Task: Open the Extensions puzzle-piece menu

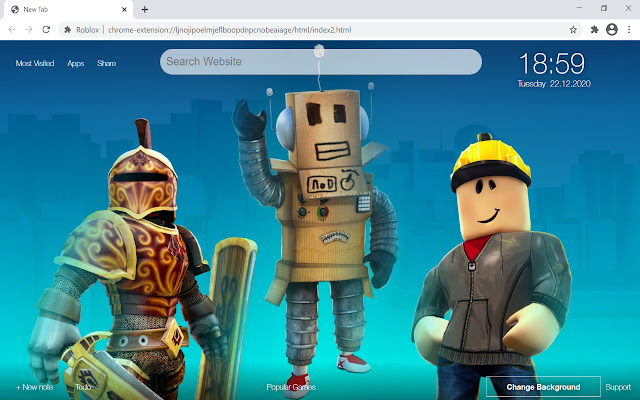Action: [595, 29]
